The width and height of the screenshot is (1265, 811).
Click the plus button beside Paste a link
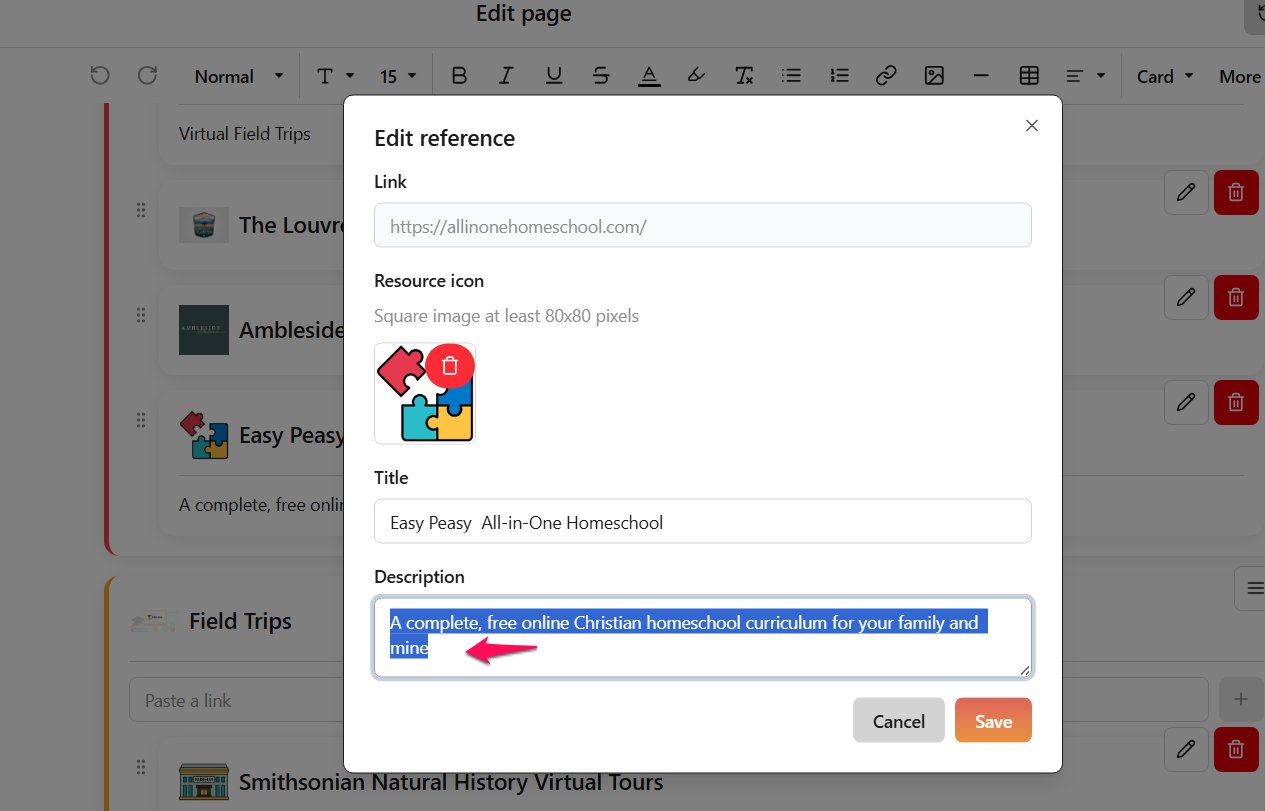[1241, 700]
